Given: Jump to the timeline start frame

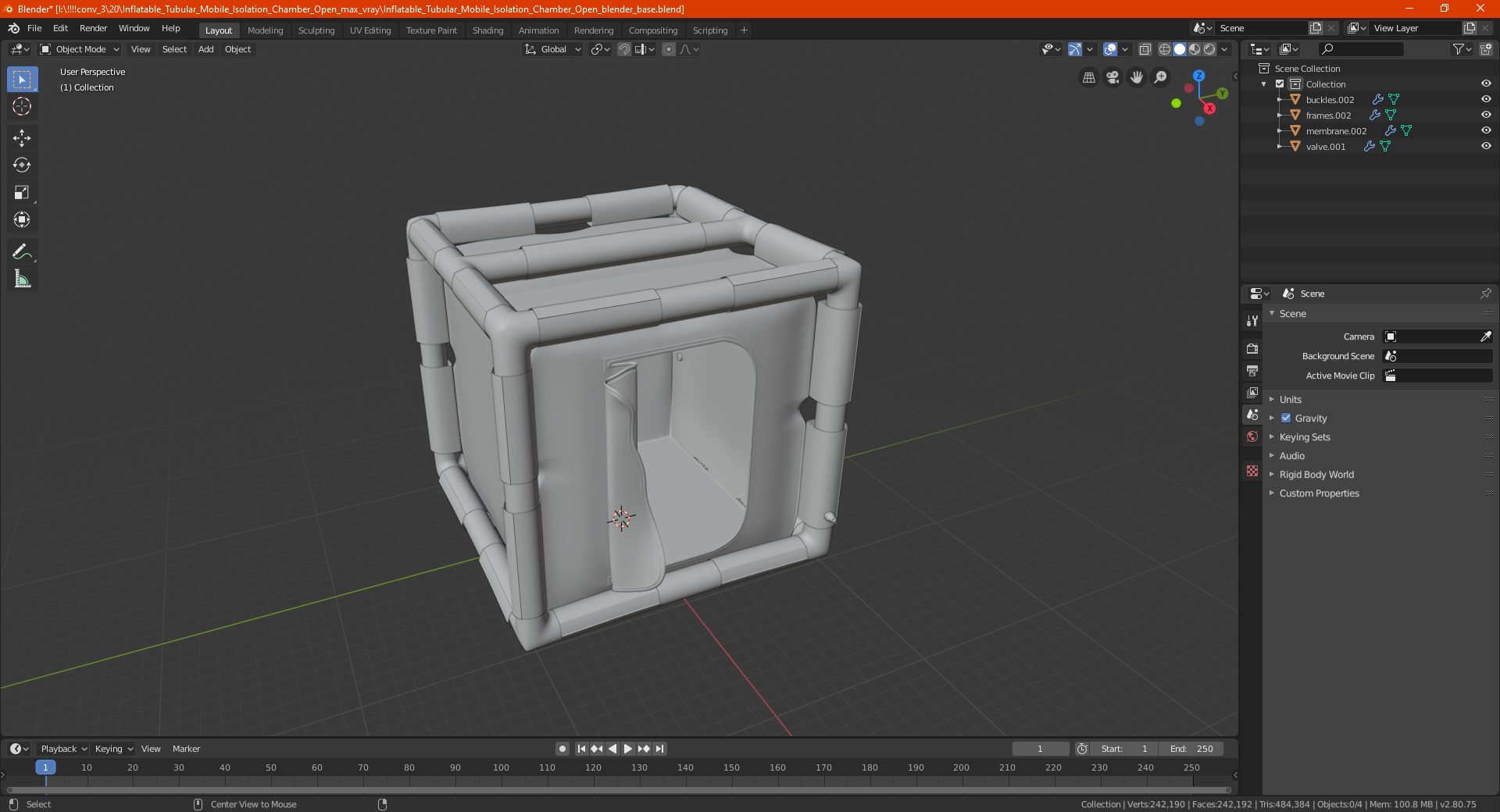Looking at the screenshot, I should click(x=581, y=749).
